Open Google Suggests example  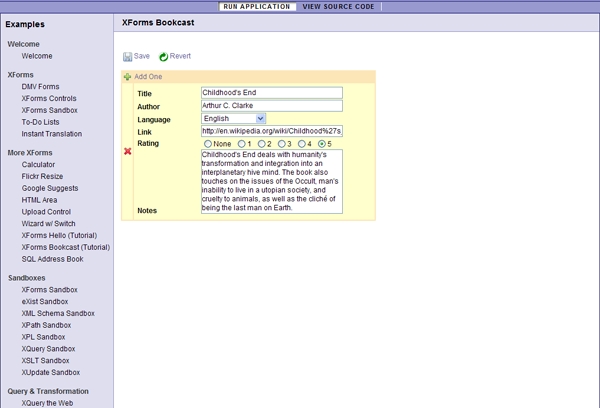[x=50, y=188]
